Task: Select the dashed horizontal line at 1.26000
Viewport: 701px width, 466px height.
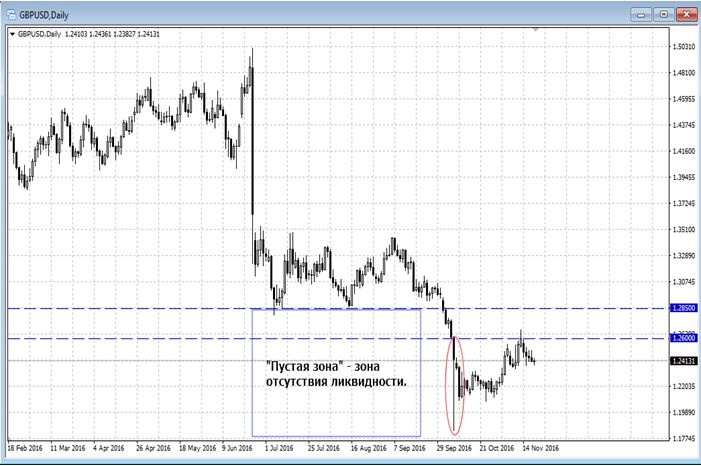Action: [150, 339]
